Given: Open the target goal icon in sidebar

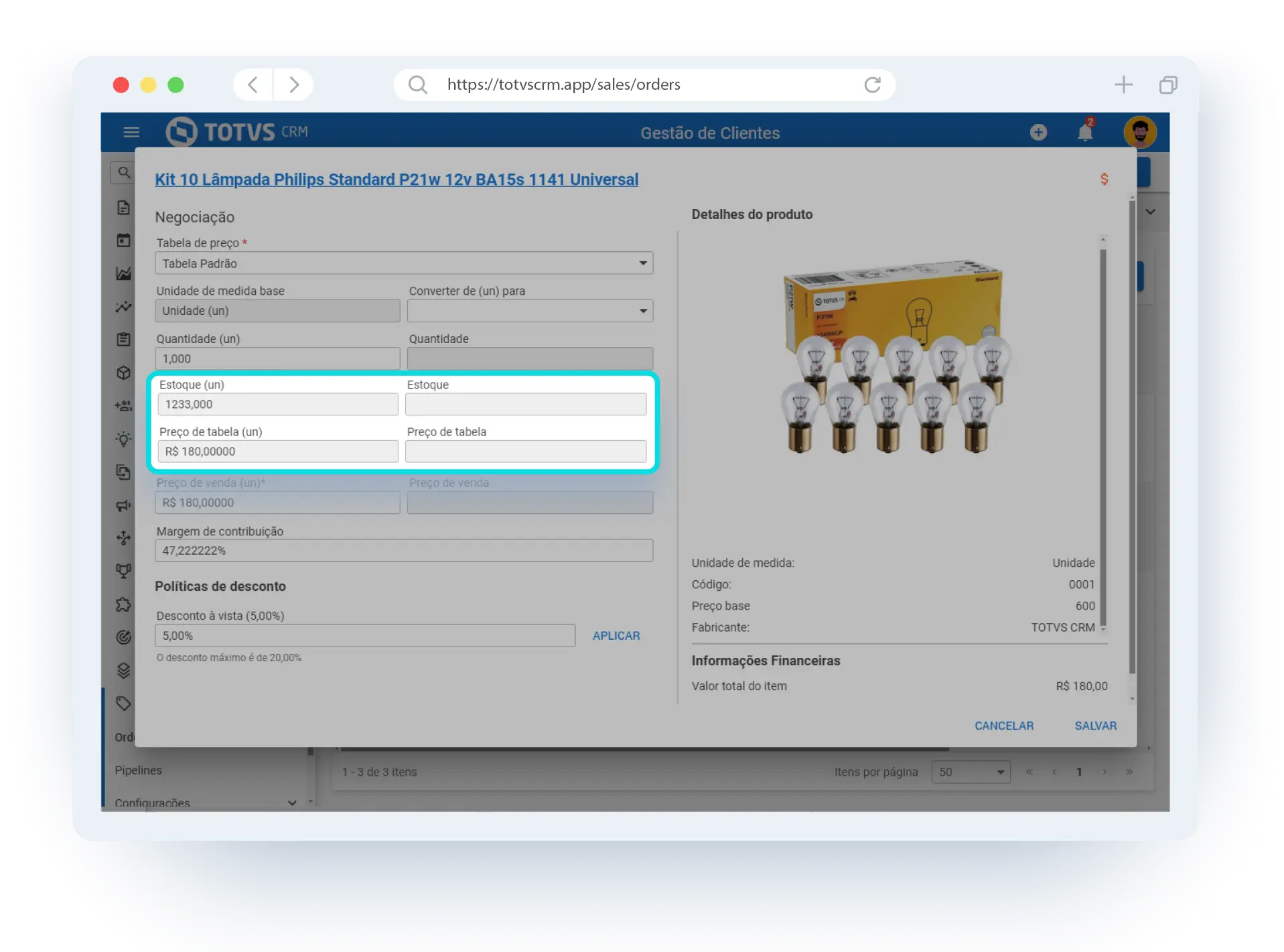Looking at the screenshot, I should point(124,637).
